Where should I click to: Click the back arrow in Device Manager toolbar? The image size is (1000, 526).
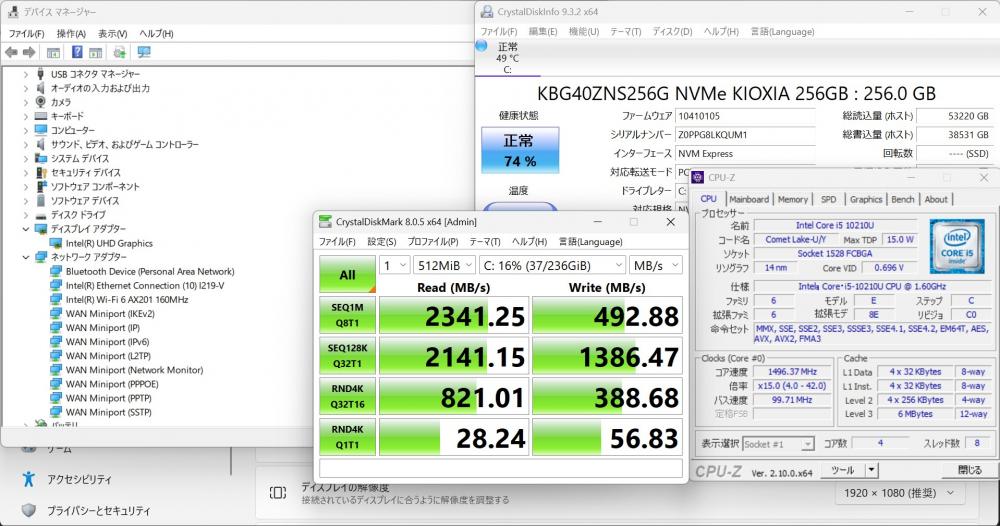(x=11, y=52)
